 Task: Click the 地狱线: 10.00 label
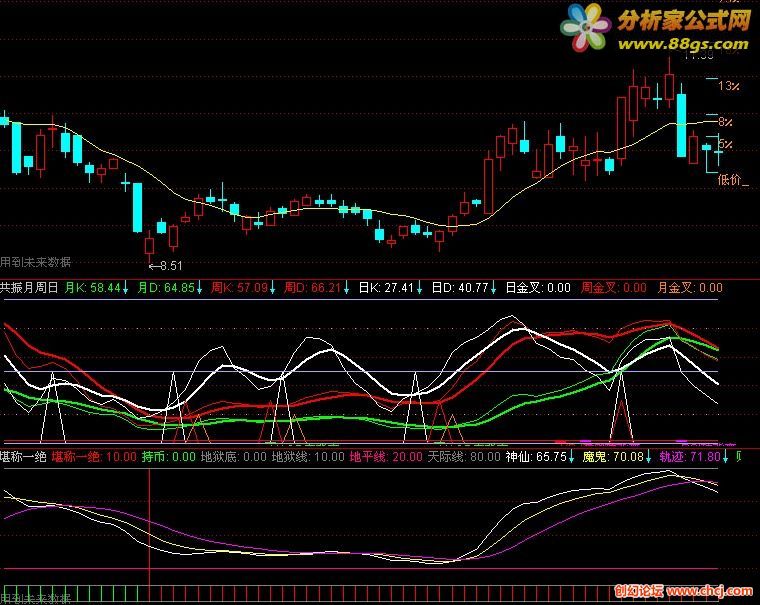pos(308,457)
